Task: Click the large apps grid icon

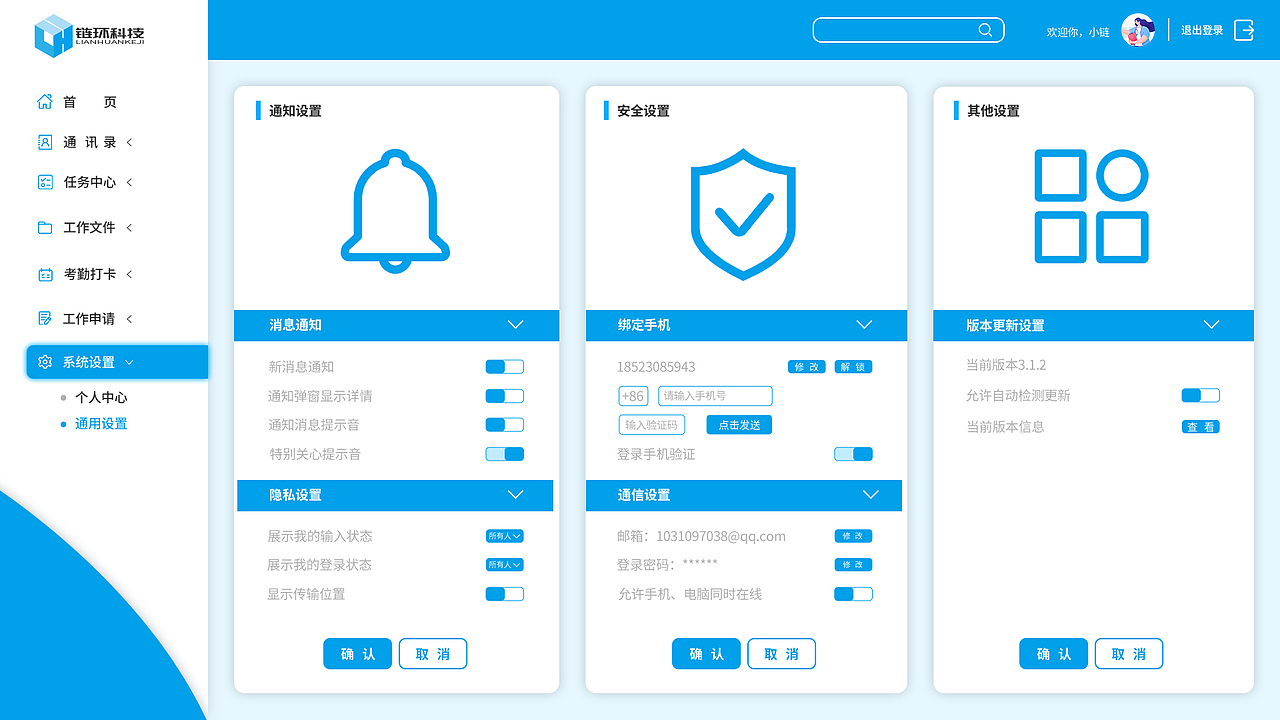Action: [1091, 206]
